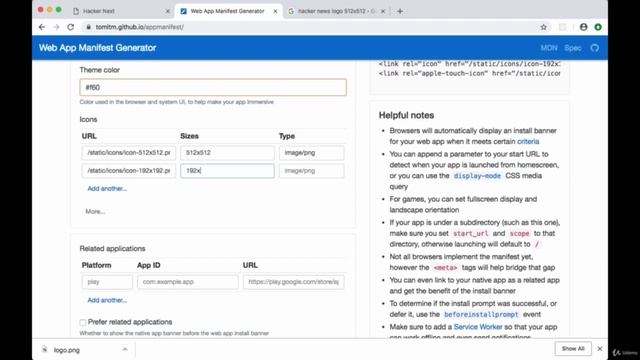640x360 pixels.
Task: Click the App ID com.example.app field
Action: tap(187, 282)
